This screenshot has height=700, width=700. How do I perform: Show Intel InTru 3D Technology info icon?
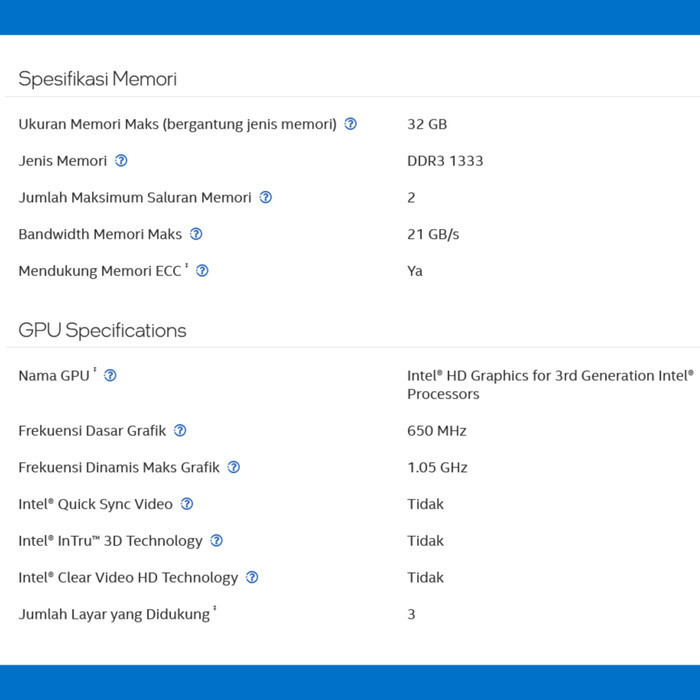point(217,541)
